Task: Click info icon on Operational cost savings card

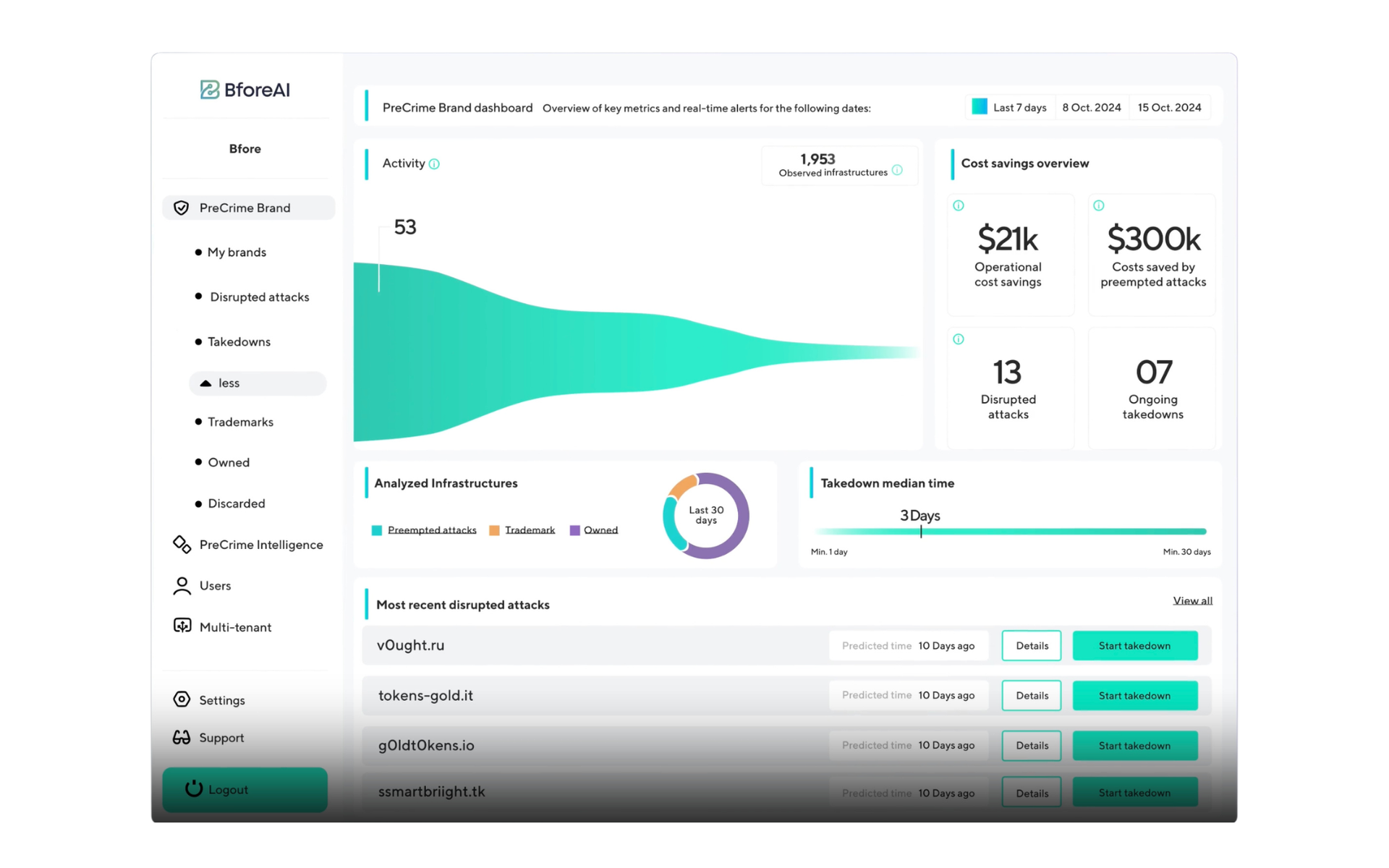Action: pos(959,205)
